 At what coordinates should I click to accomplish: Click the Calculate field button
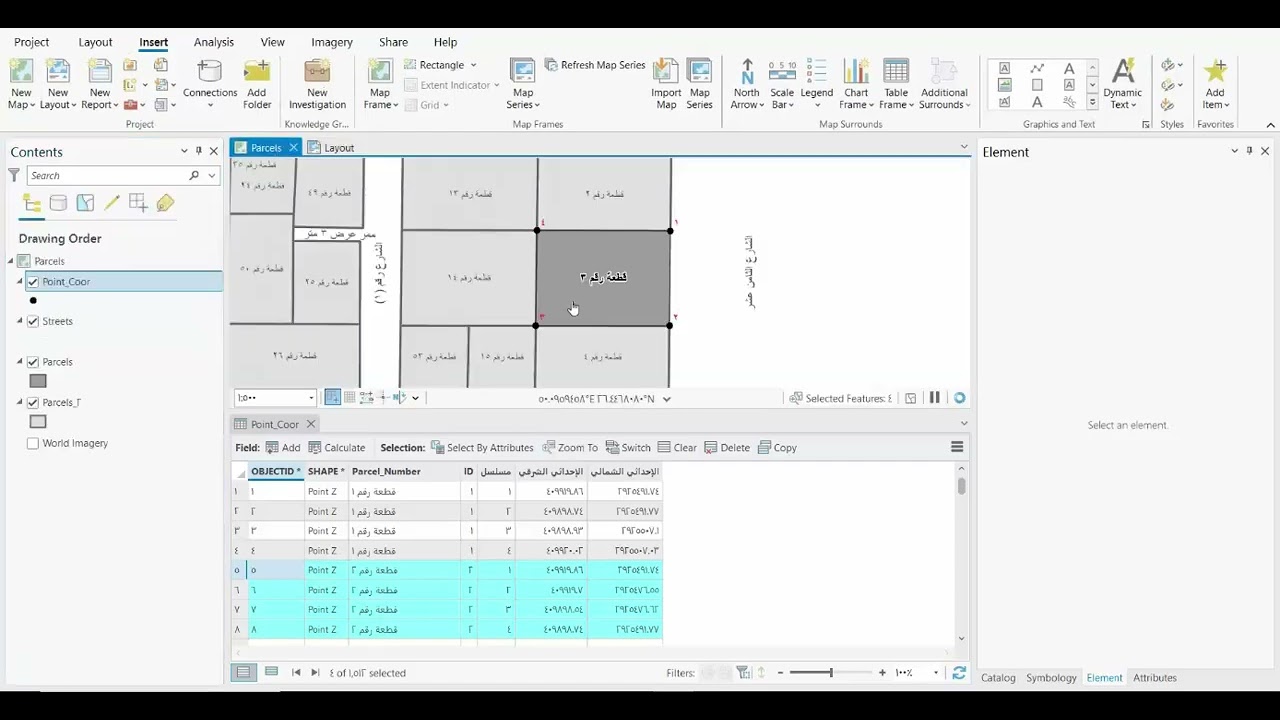pyautogui.click(x=337, y=448)
